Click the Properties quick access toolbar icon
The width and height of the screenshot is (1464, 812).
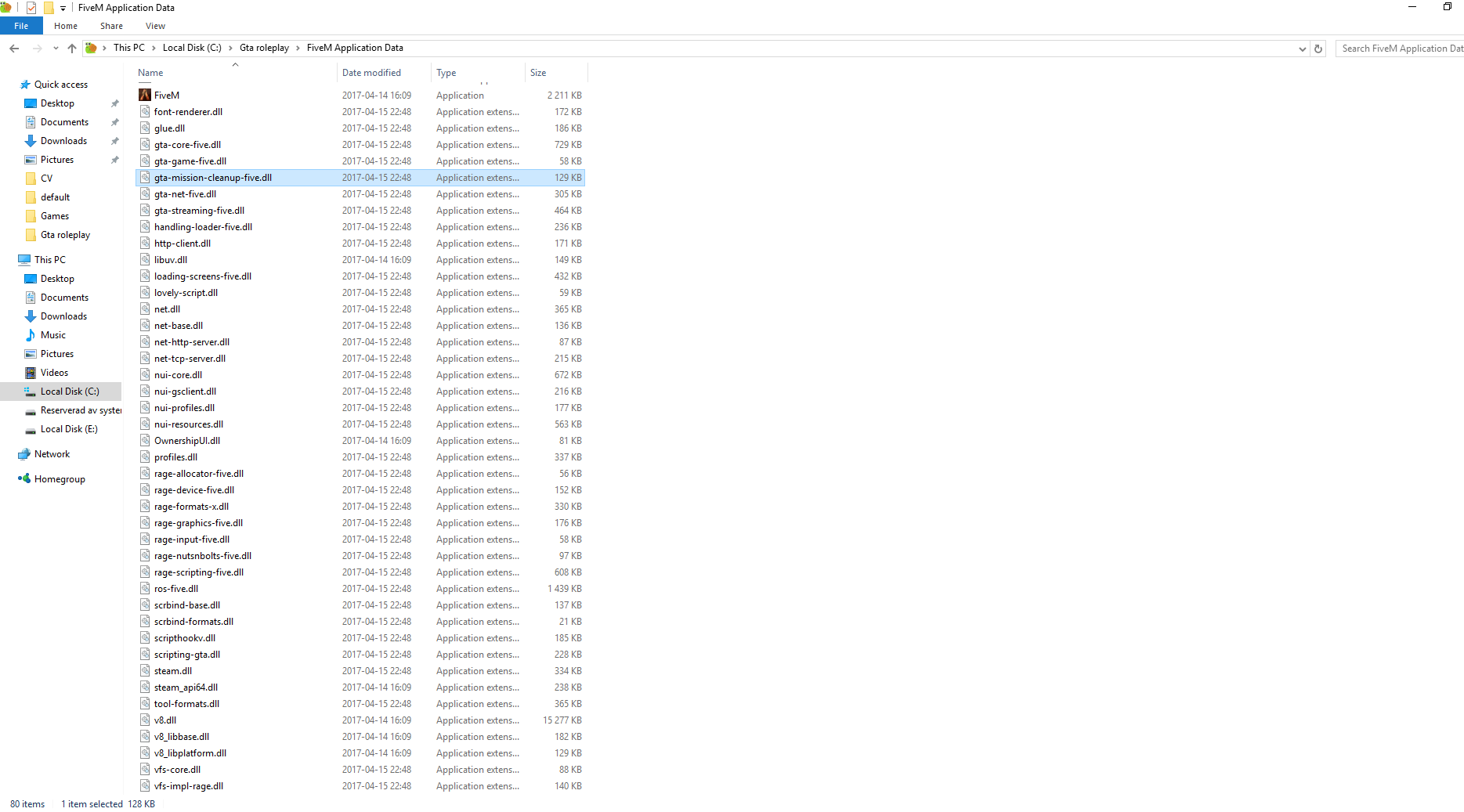(x=31, y=8)
